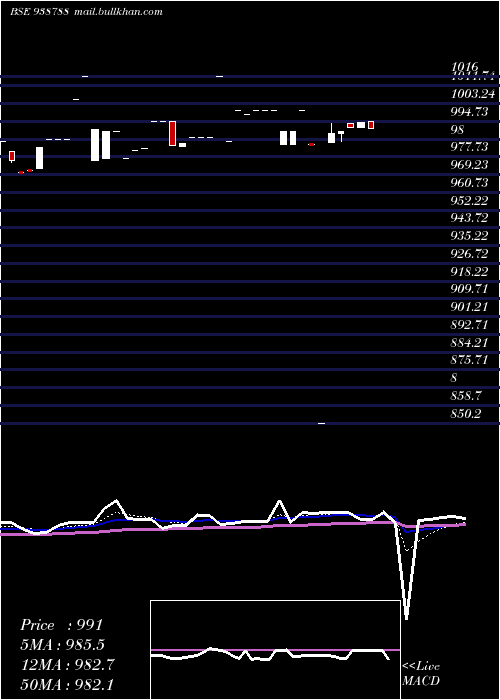
Task: Click the 12MA : 982.7 value
Action: coord(67,665)
